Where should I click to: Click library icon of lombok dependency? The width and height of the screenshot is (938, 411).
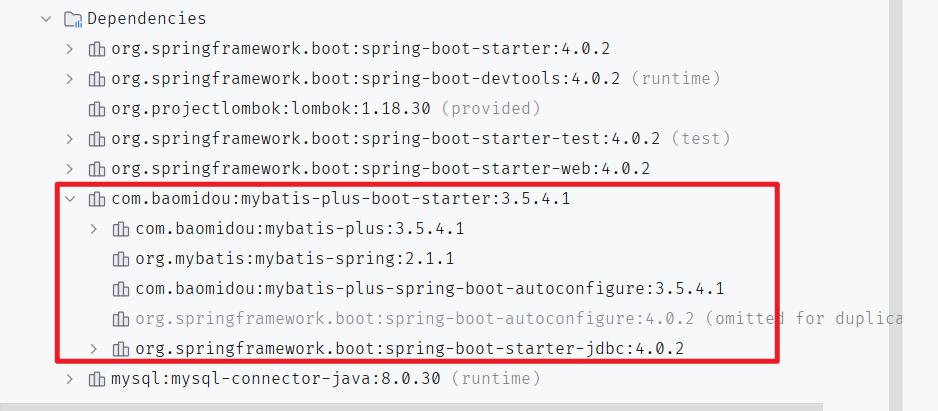(x=96, y=109)
